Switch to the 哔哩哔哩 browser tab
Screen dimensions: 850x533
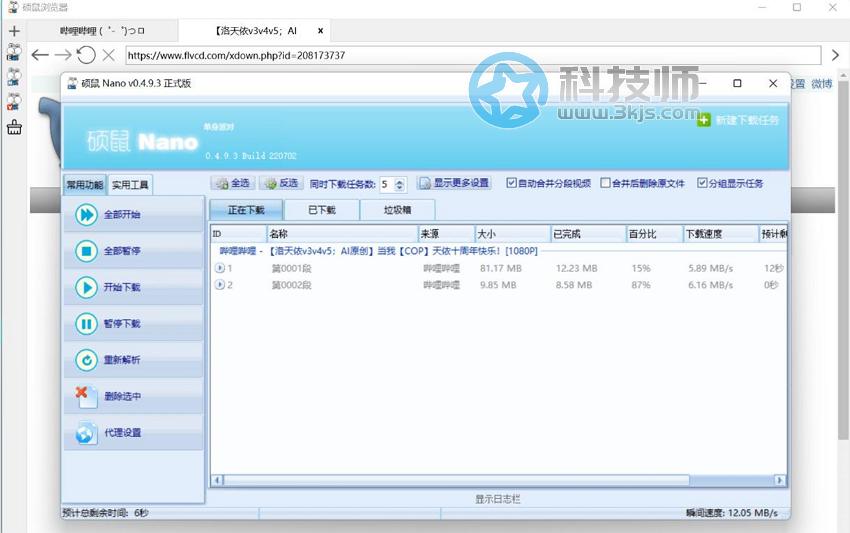pos(102,31)
